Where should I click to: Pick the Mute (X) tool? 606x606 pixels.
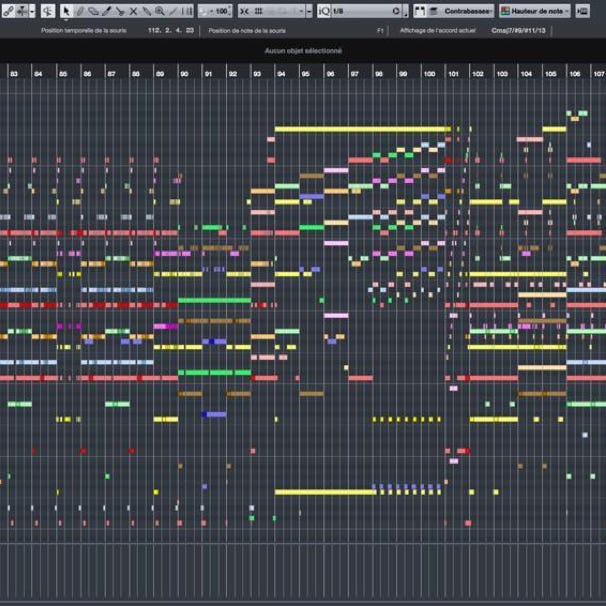tap(133, 11)
